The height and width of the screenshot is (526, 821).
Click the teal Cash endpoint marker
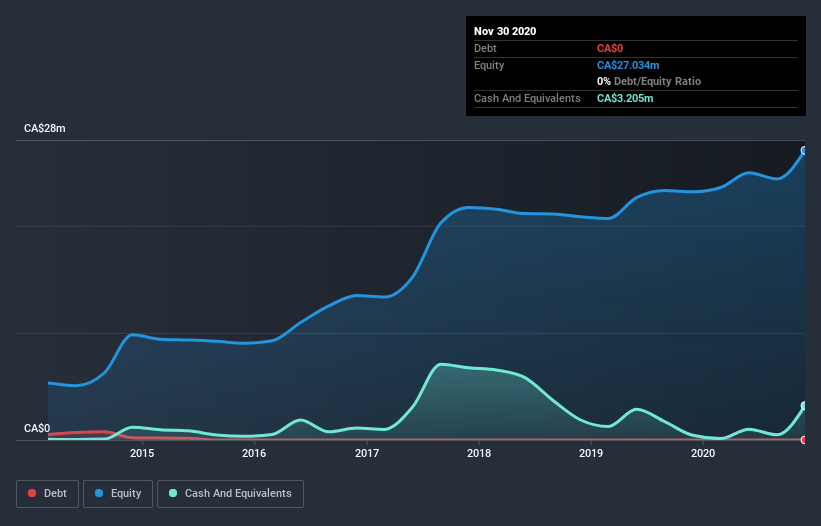805,406
